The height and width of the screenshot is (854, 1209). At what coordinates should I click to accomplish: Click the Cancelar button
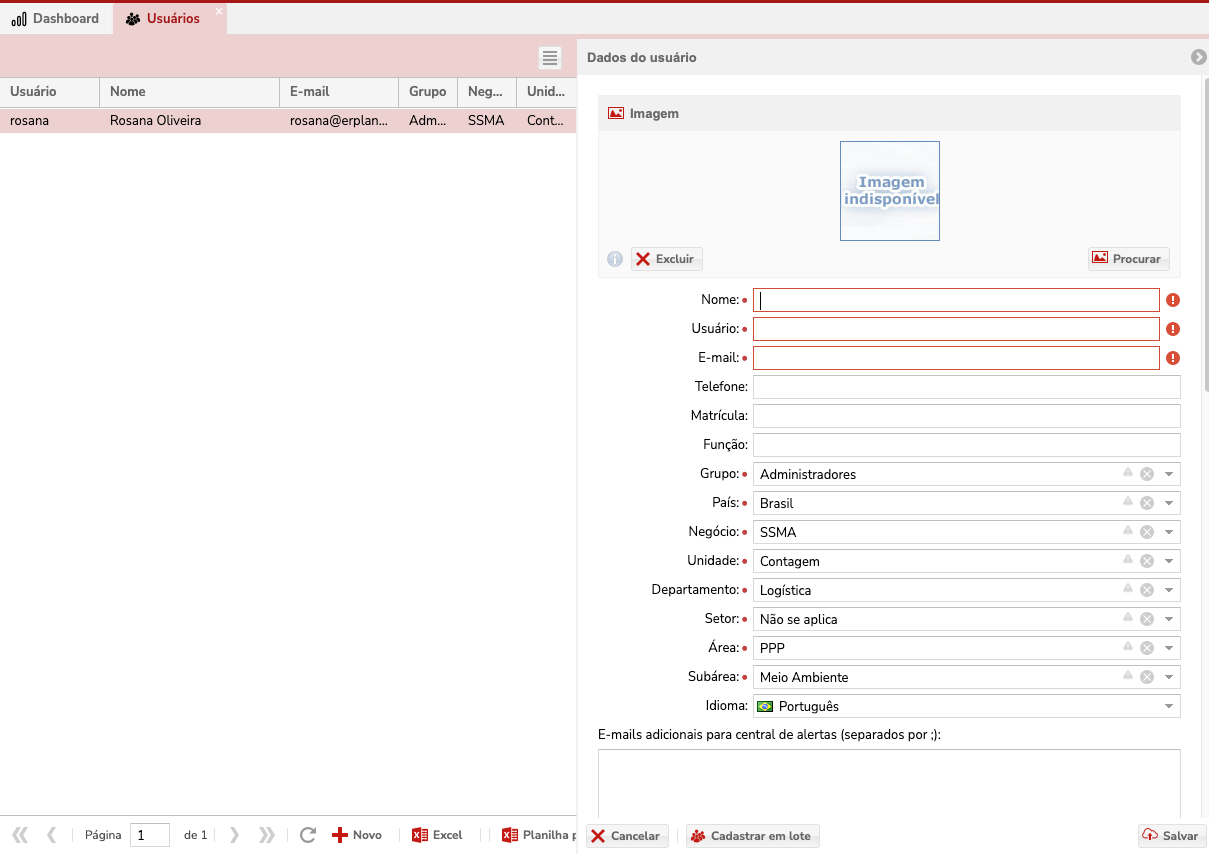coord(627,836)
